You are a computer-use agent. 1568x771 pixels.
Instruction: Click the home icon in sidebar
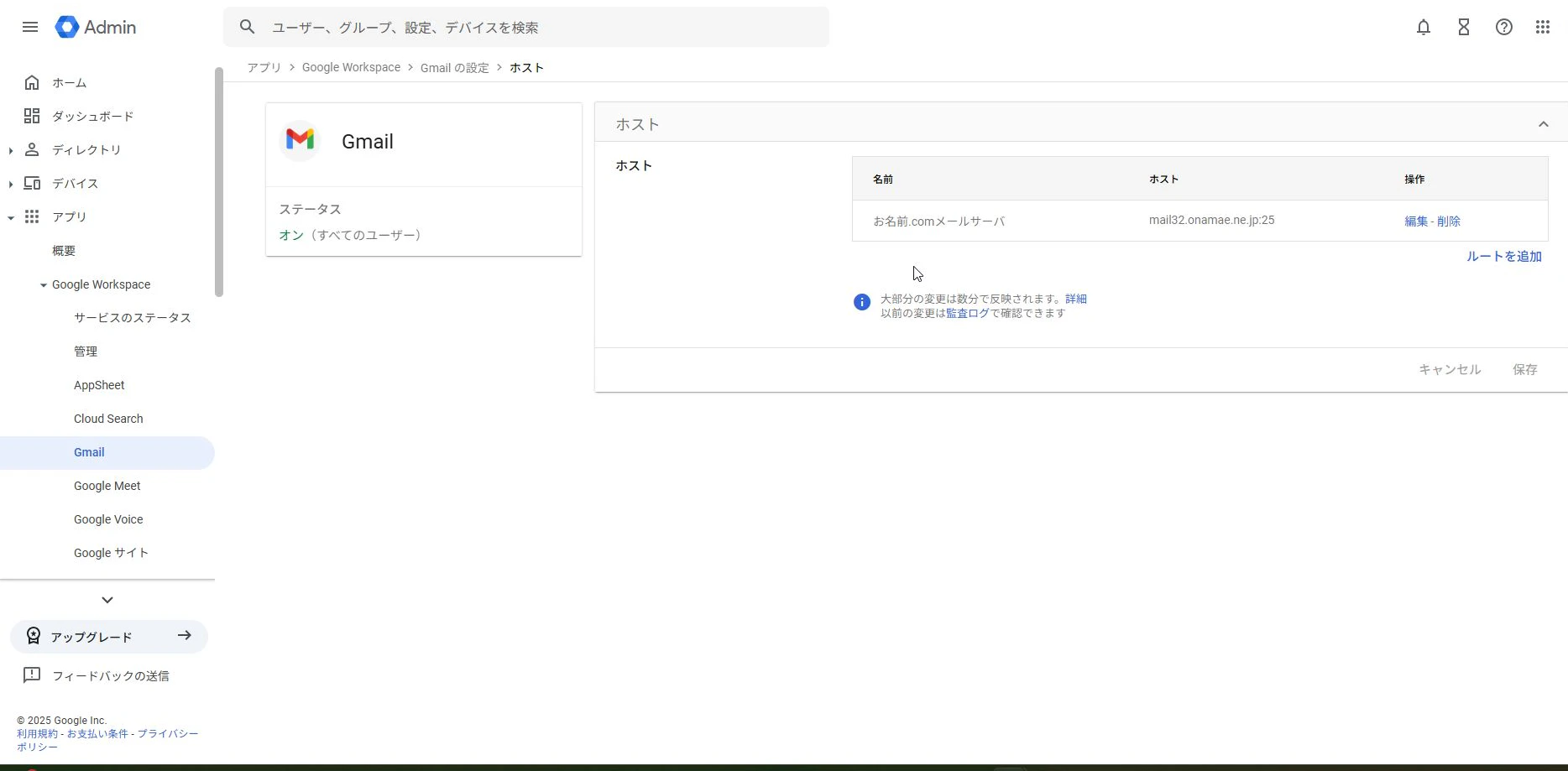point(32,82)
